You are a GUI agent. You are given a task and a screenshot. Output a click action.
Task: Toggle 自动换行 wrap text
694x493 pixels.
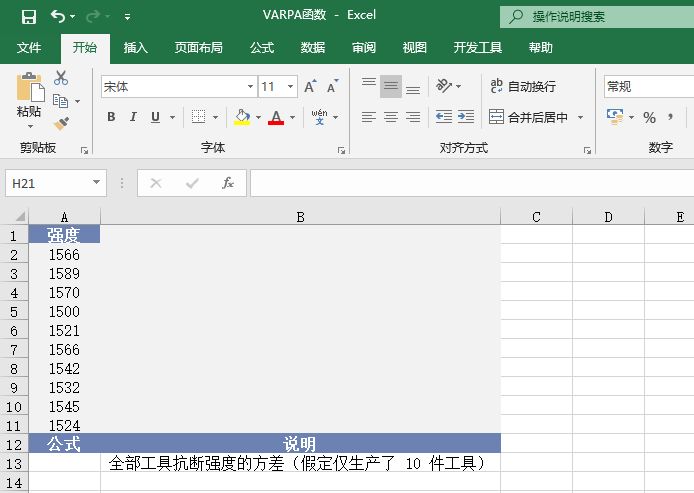click(522, 87)
